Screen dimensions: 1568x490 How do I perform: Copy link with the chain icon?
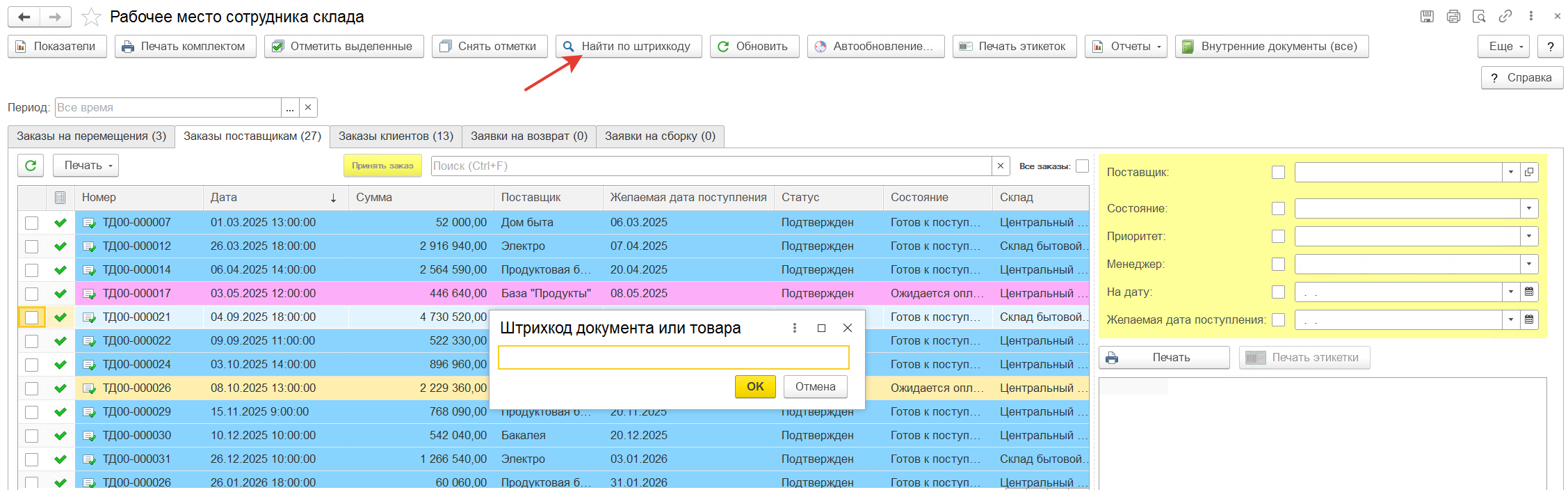(x=1505, y=16)
